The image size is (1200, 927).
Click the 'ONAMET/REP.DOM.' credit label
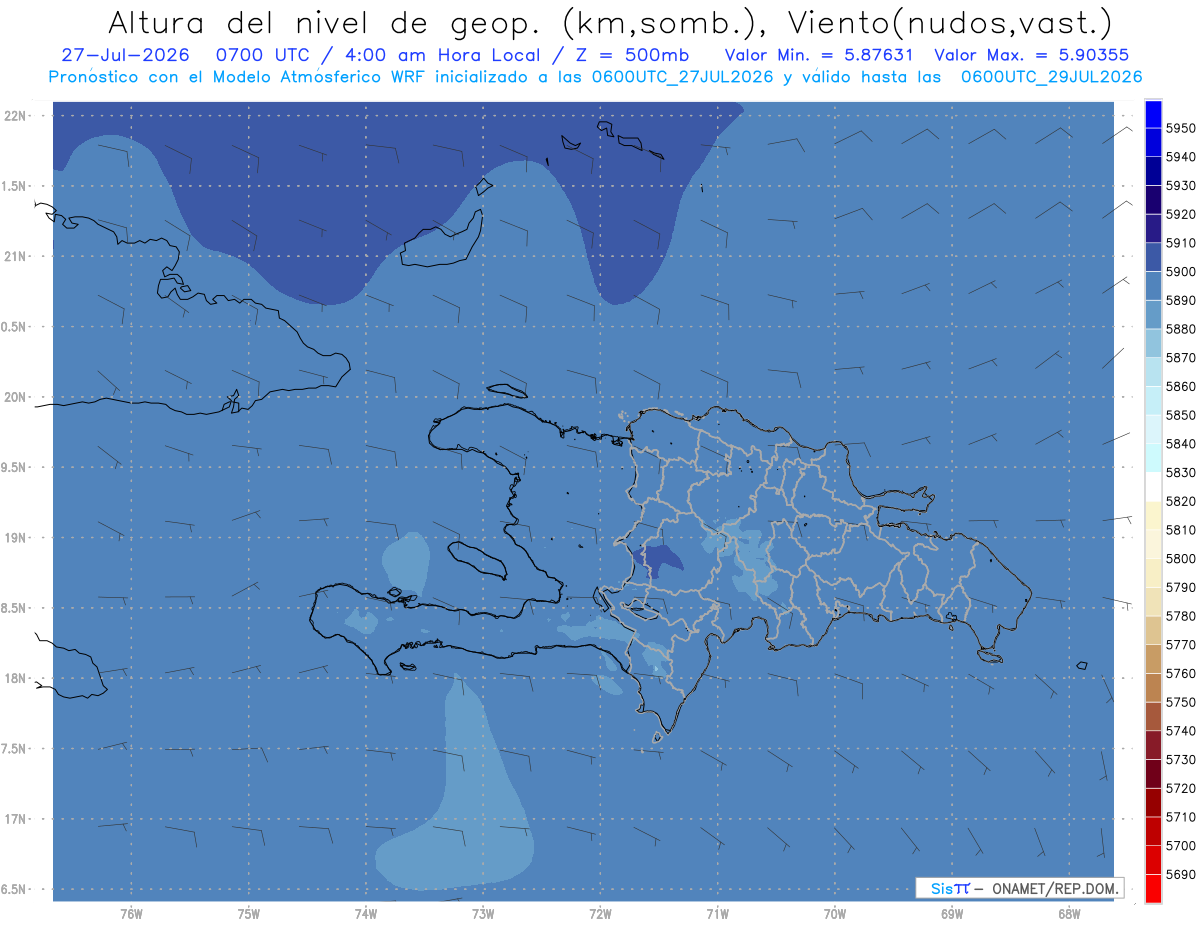click(1056, 888)
